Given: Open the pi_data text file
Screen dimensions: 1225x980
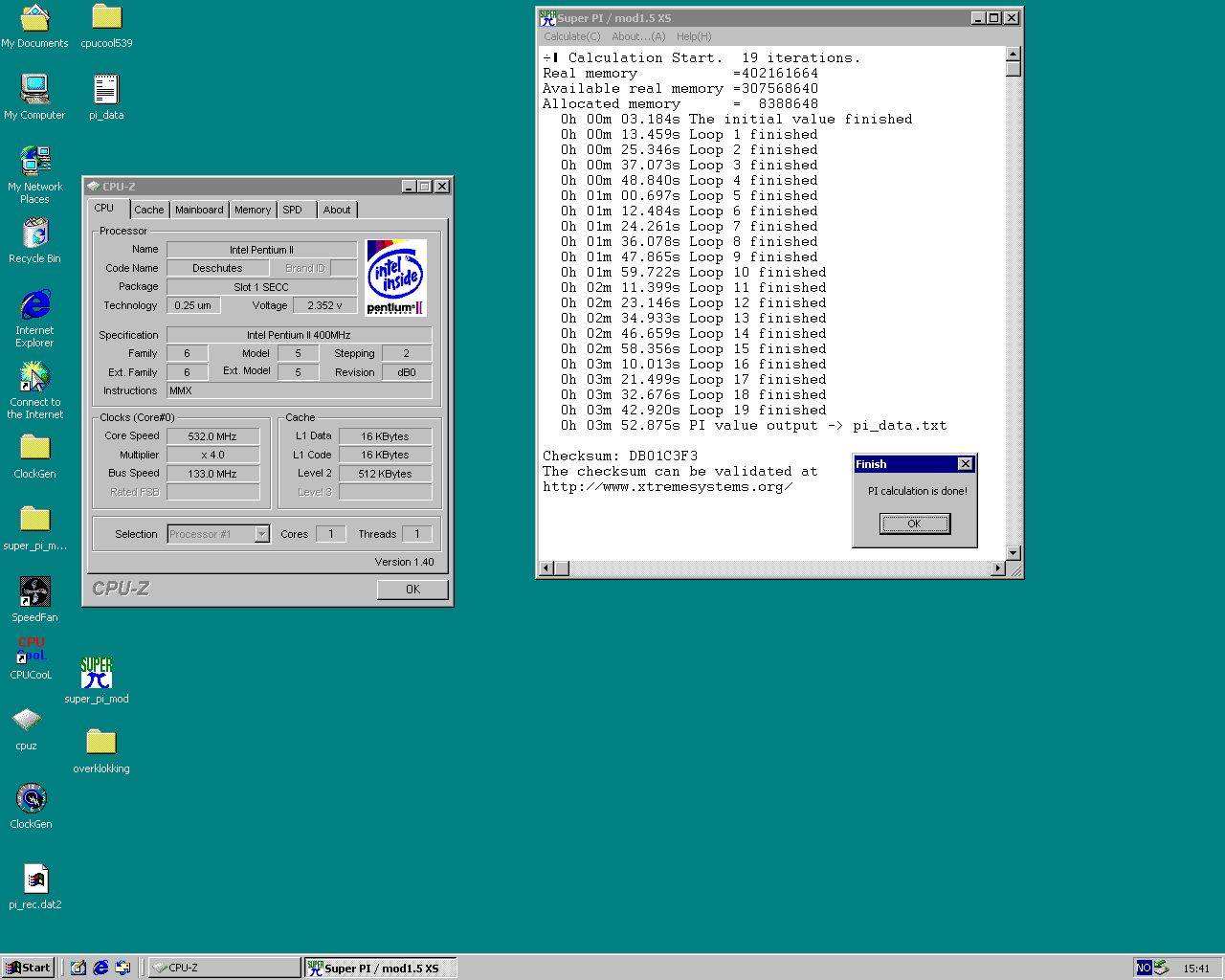Looking at the screenshot, I should [106, 97].
